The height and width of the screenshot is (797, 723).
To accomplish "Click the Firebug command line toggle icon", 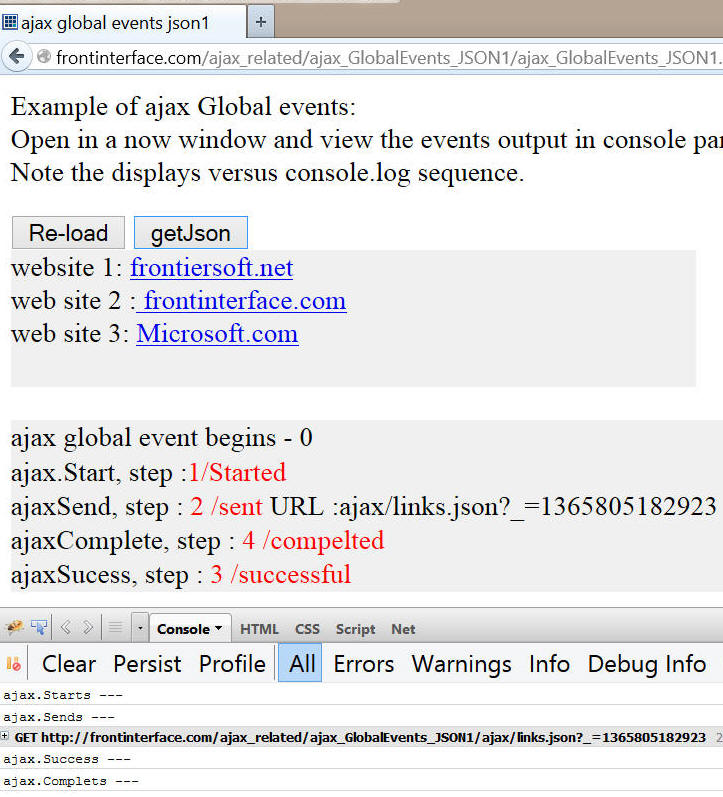I will point(115,628).
